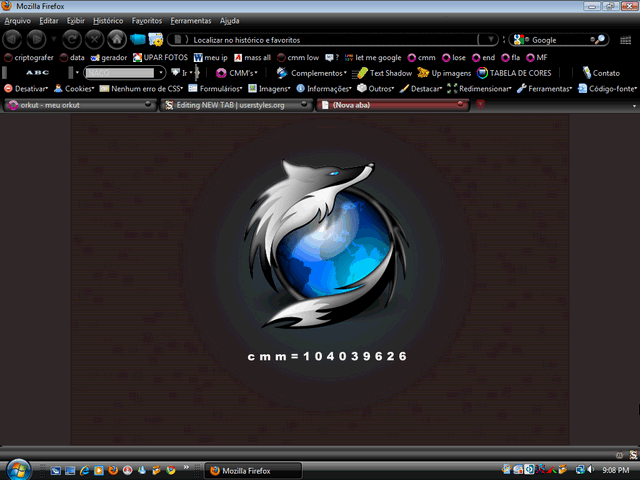The image size is (640, 480).
Task: Expand the Destacar menu
Action: point(420,89)
